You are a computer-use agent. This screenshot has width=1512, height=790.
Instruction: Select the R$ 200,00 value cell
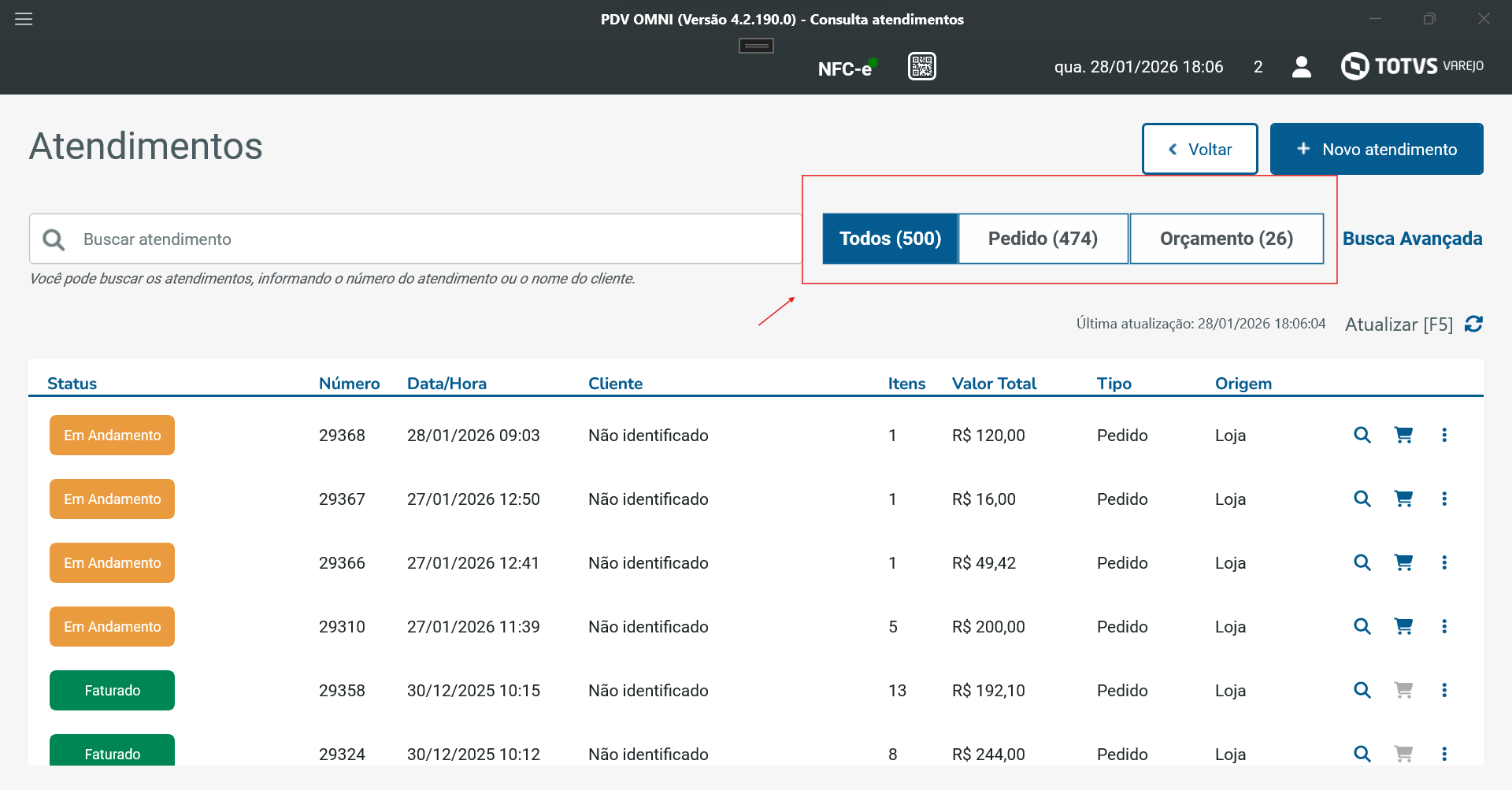pos(988,627)
